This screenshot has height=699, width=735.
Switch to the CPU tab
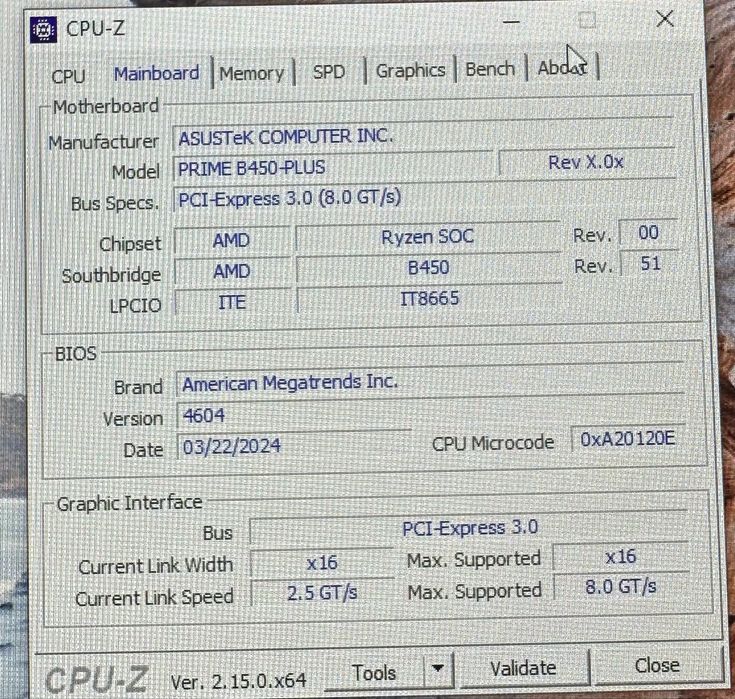tap(68, 76)
